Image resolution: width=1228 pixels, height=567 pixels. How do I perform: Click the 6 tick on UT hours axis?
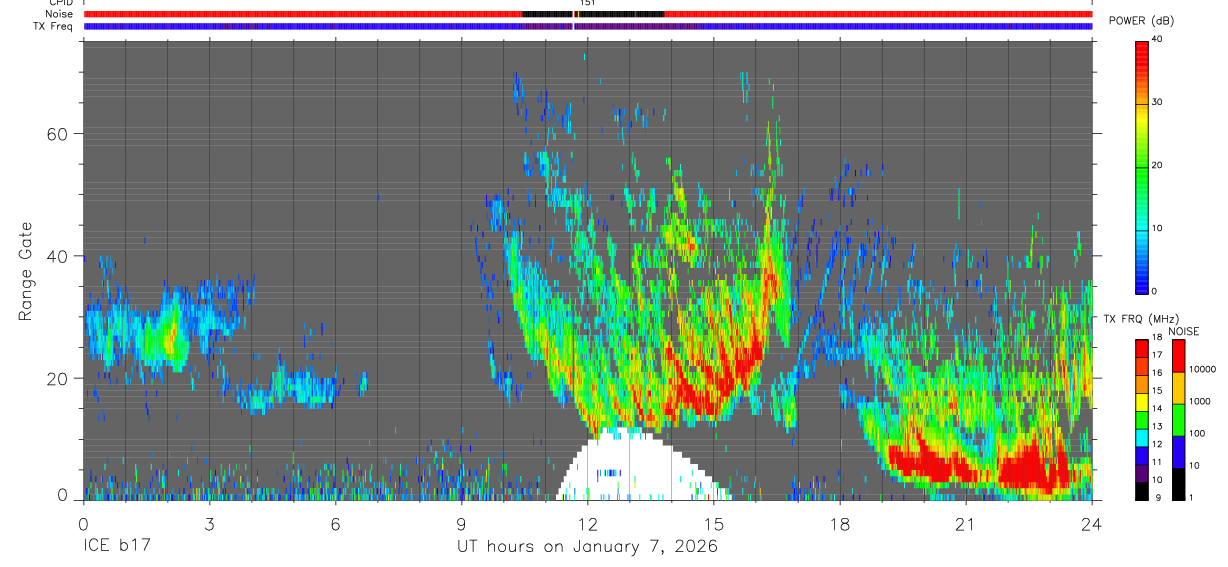click(x=336, y=523)
